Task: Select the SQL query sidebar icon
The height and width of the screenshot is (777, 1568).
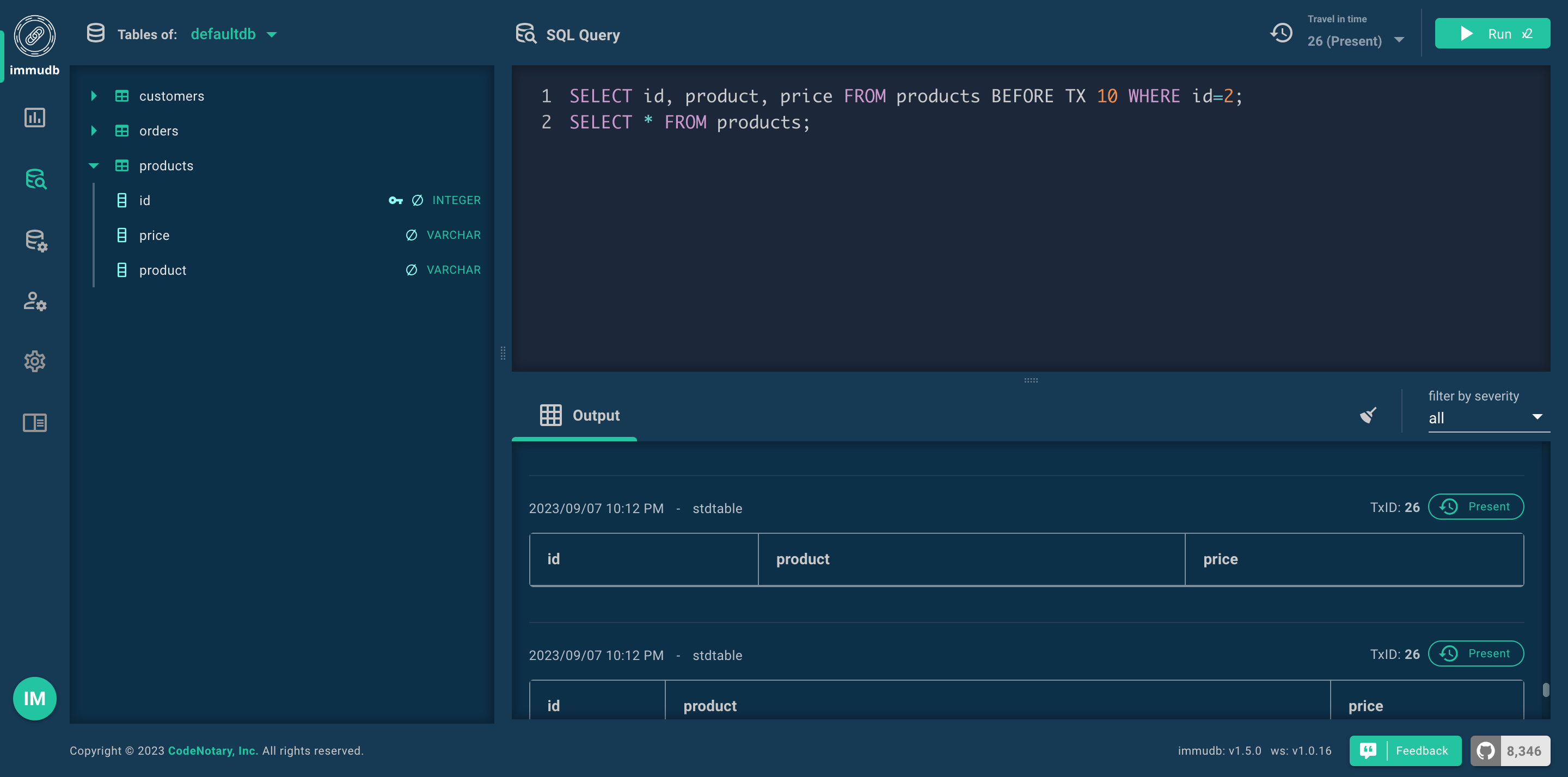Action: (x=35, y=179)
